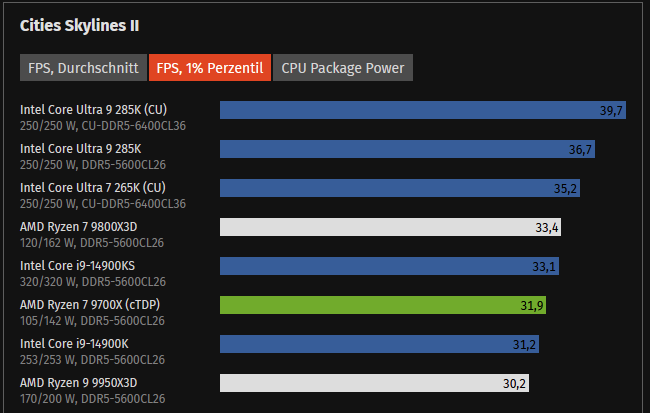The image size is (650, 413).
Task: Click the 31,2 bar for i9-14900K
Action: pyautogui.click(x=379, y=344)
